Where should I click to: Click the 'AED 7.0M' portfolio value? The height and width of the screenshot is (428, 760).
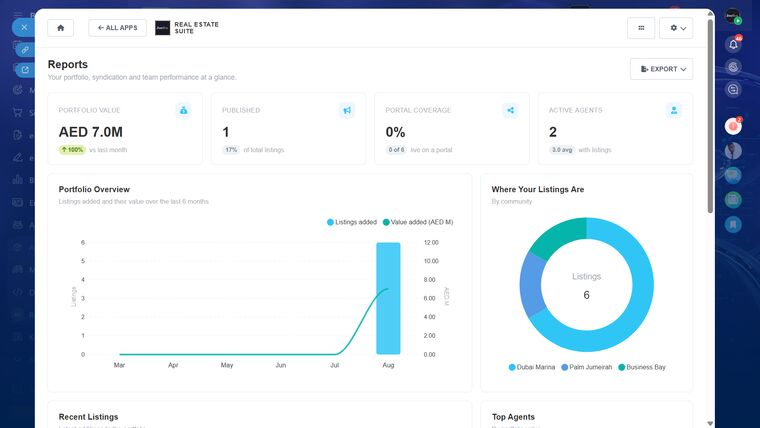pos(91,132)
